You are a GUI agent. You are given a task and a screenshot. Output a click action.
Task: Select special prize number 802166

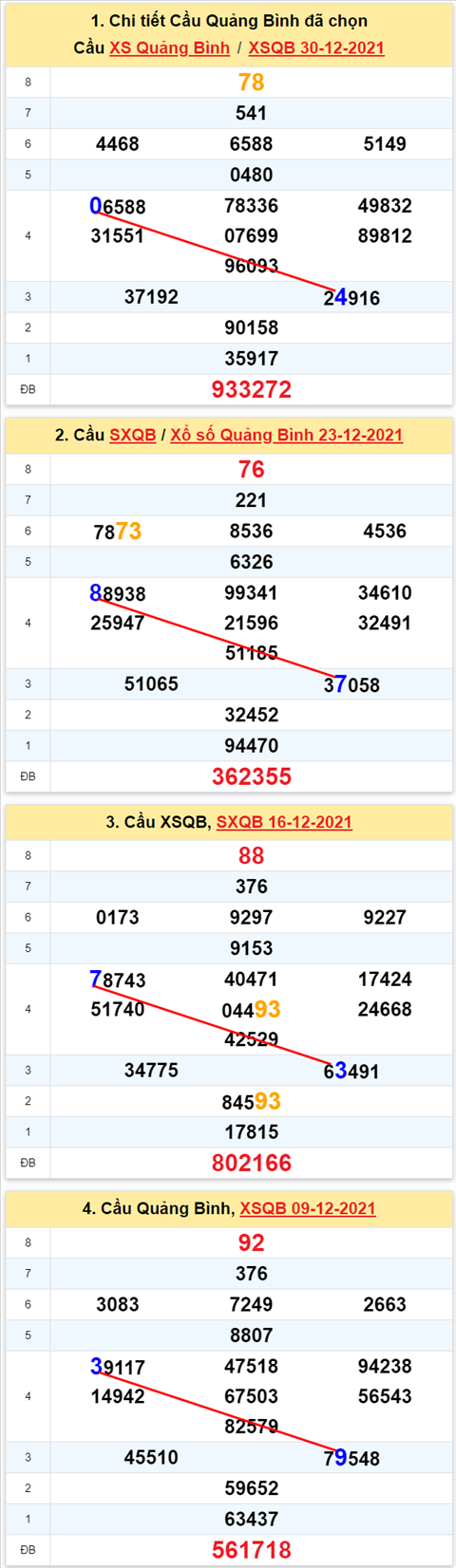coord(252,1163)
